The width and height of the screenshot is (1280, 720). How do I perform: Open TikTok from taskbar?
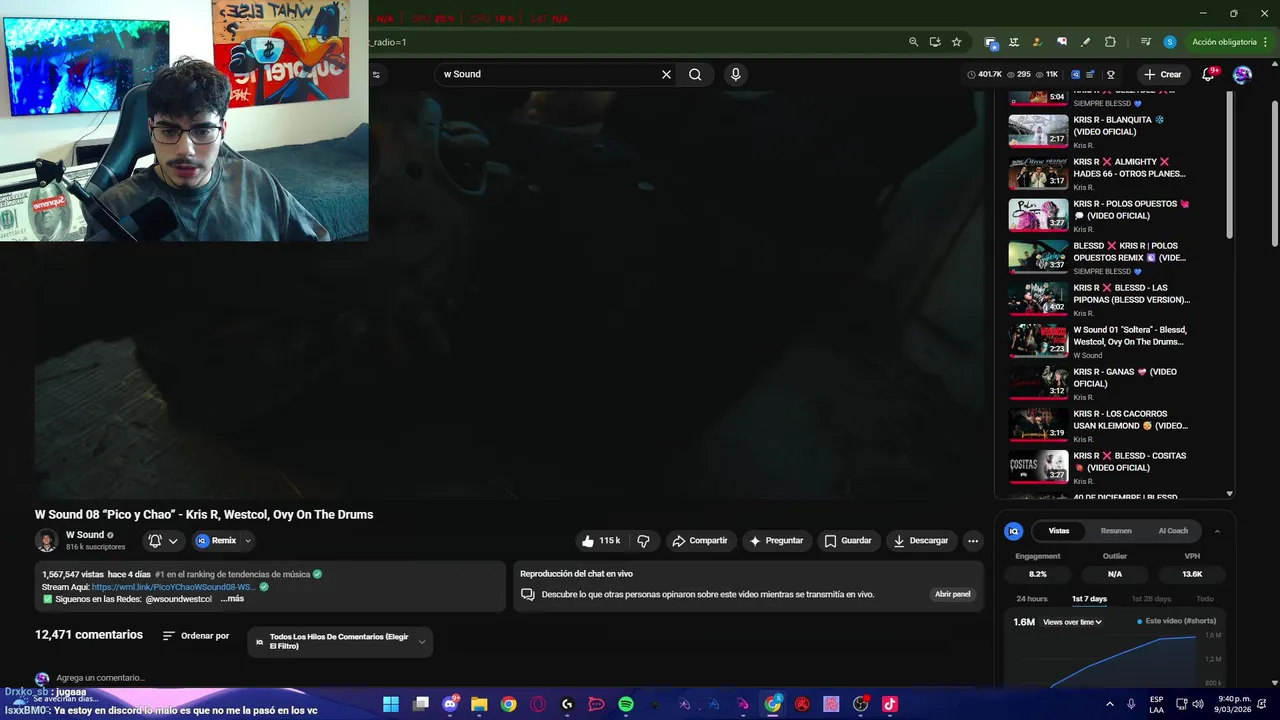pos(890,704)
